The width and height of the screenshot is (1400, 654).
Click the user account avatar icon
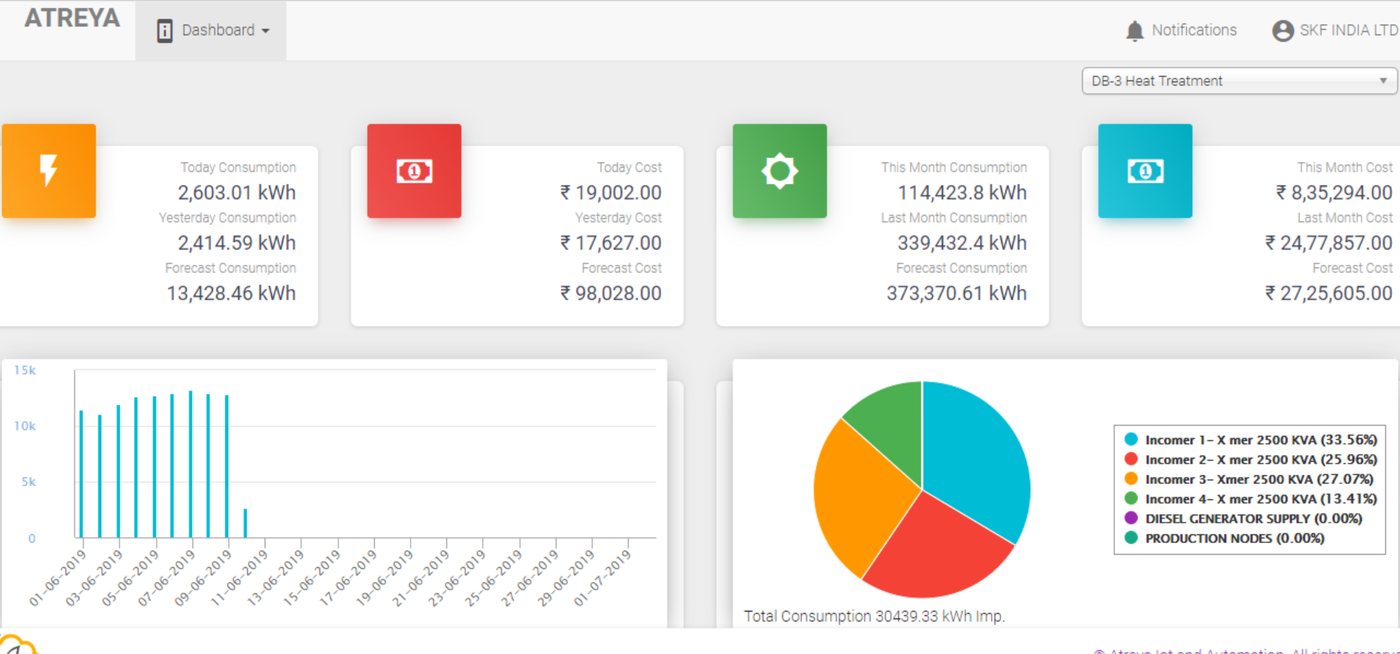tap(1283, 31)
